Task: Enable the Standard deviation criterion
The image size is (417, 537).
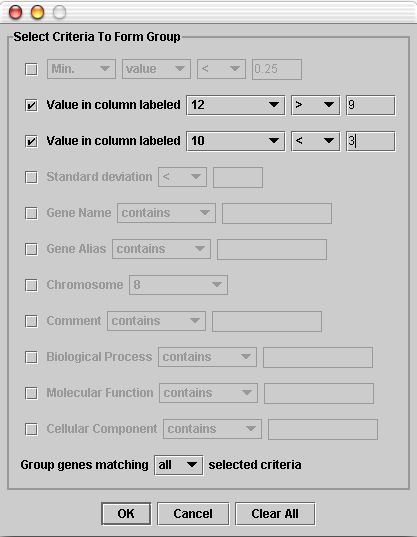Action: tap(31, 177)
